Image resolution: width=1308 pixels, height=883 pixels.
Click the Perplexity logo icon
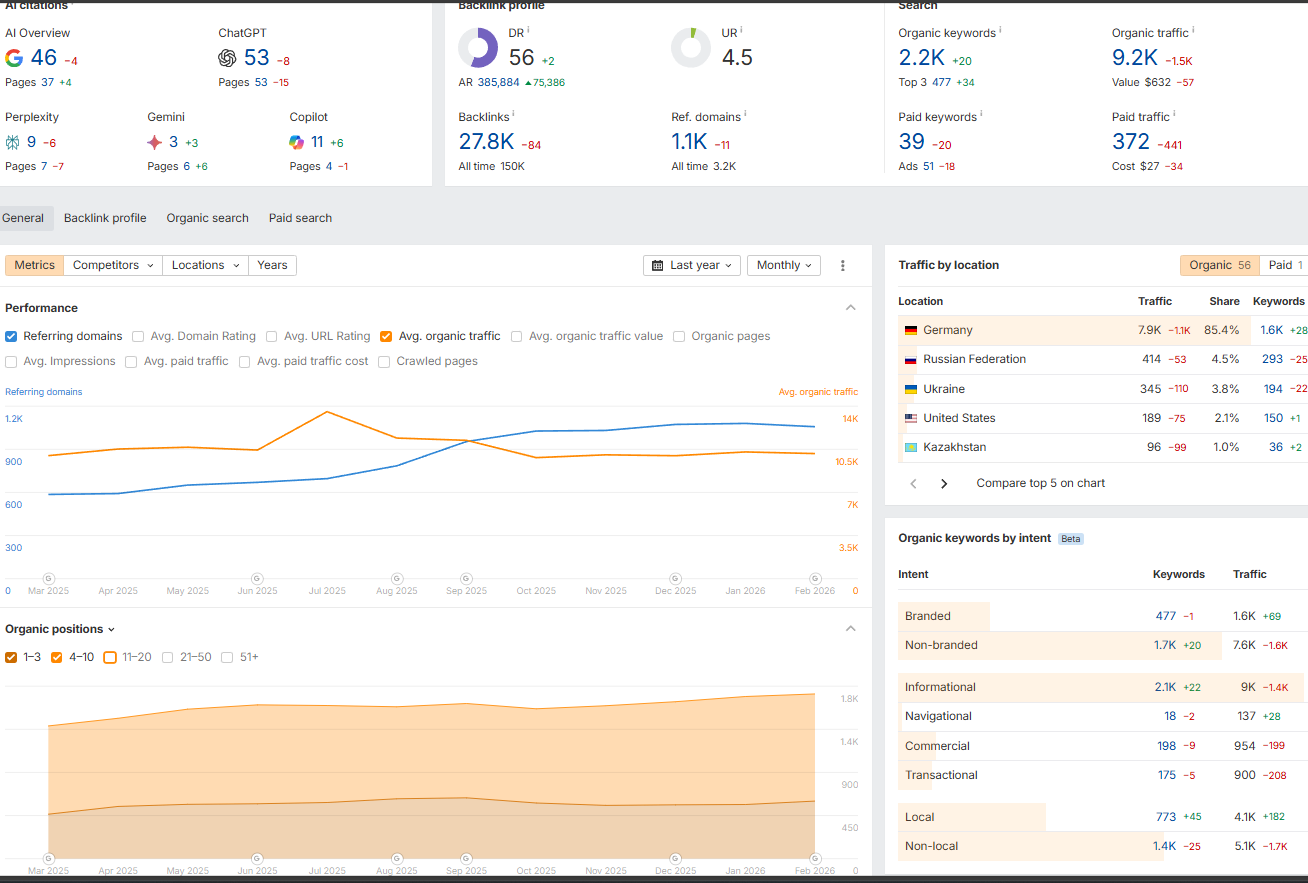[x=13, y=142]
